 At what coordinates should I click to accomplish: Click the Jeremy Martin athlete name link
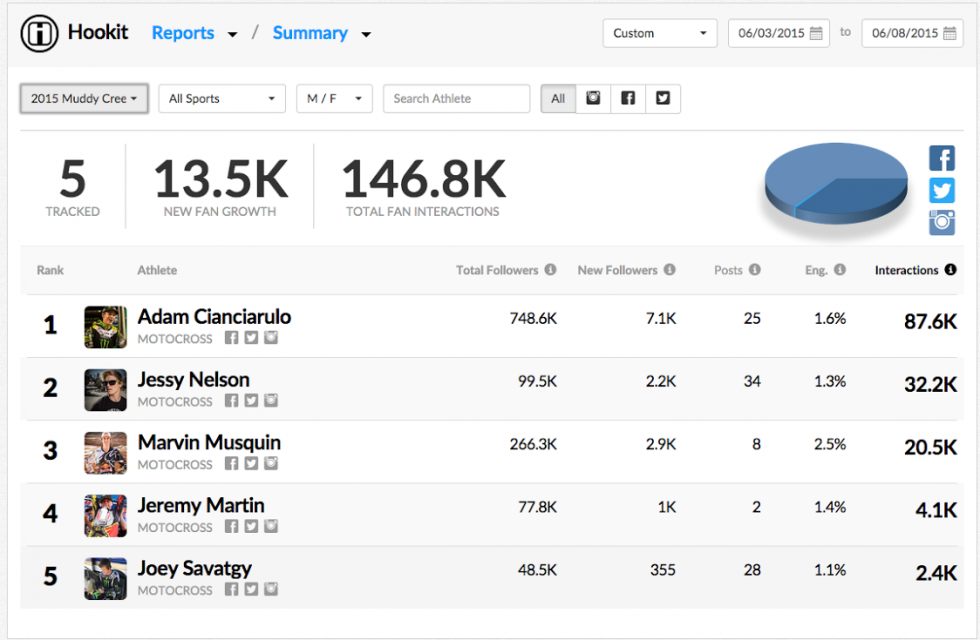pos(200,505)
